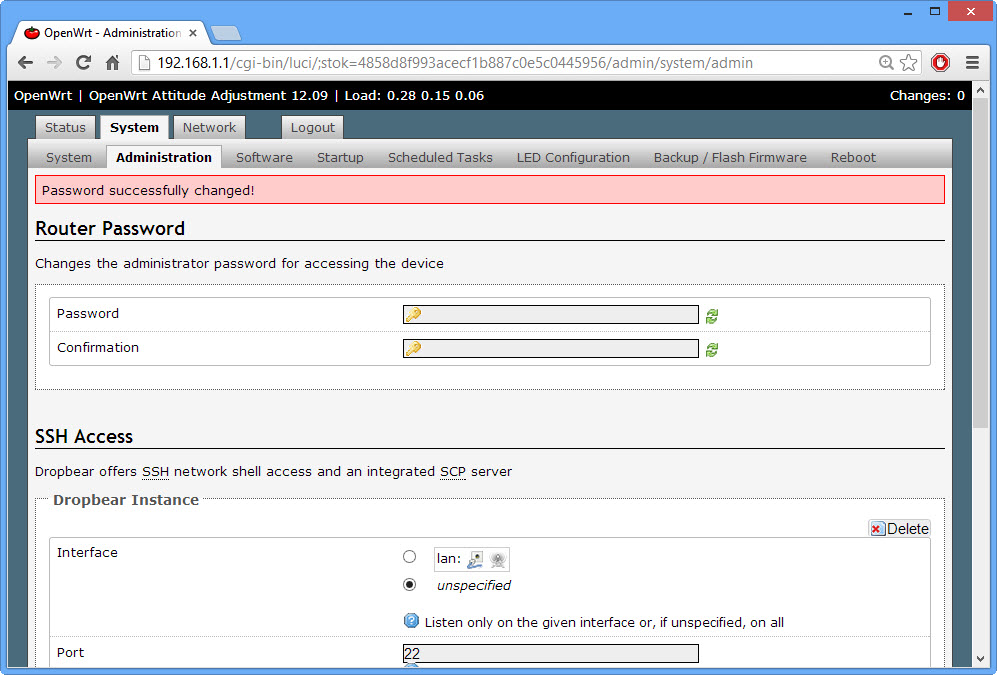
Task: Click the page scrollbar up arrow
Action: [980, 90]
